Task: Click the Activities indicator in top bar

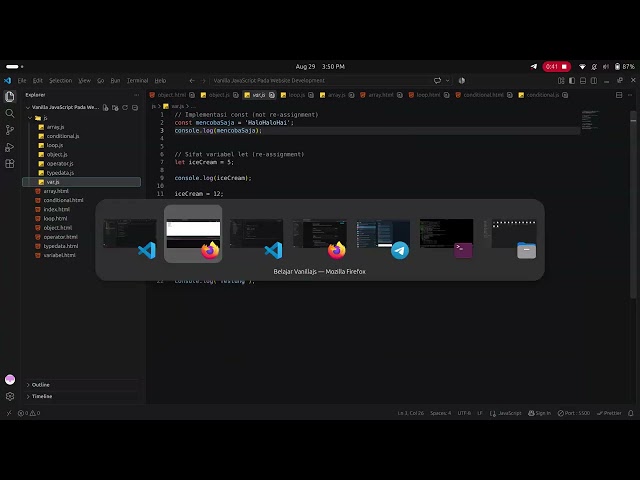Action: (14, 67)
